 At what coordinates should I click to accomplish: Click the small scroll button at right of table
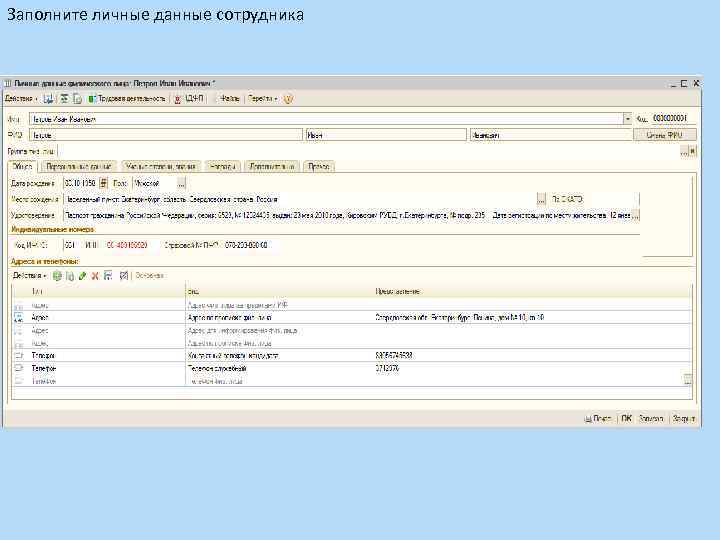tap(687, 380)
